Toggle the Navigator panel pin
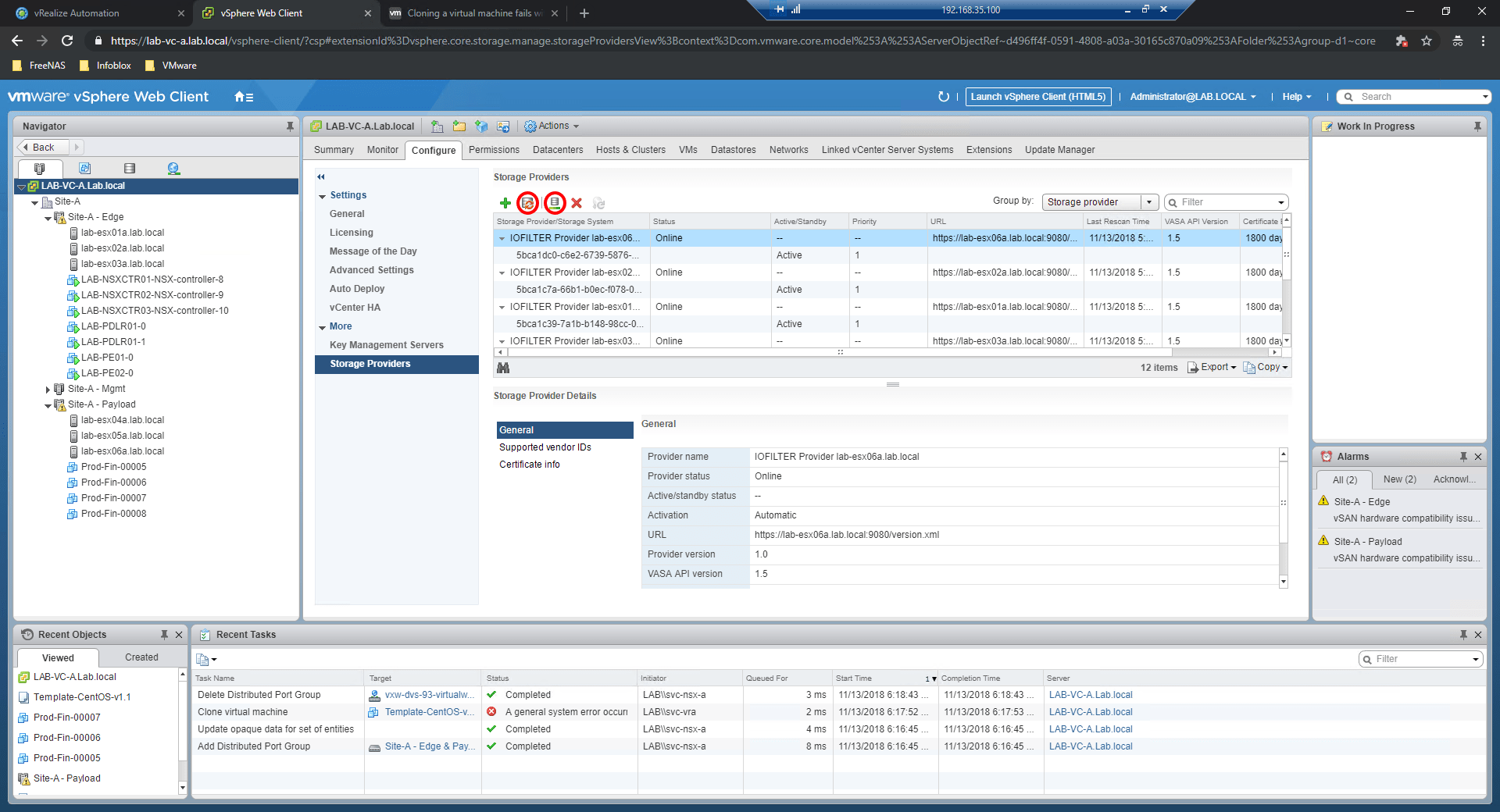Image resolution: width=1500 pixels, height=812 pixels. point(290,126)
